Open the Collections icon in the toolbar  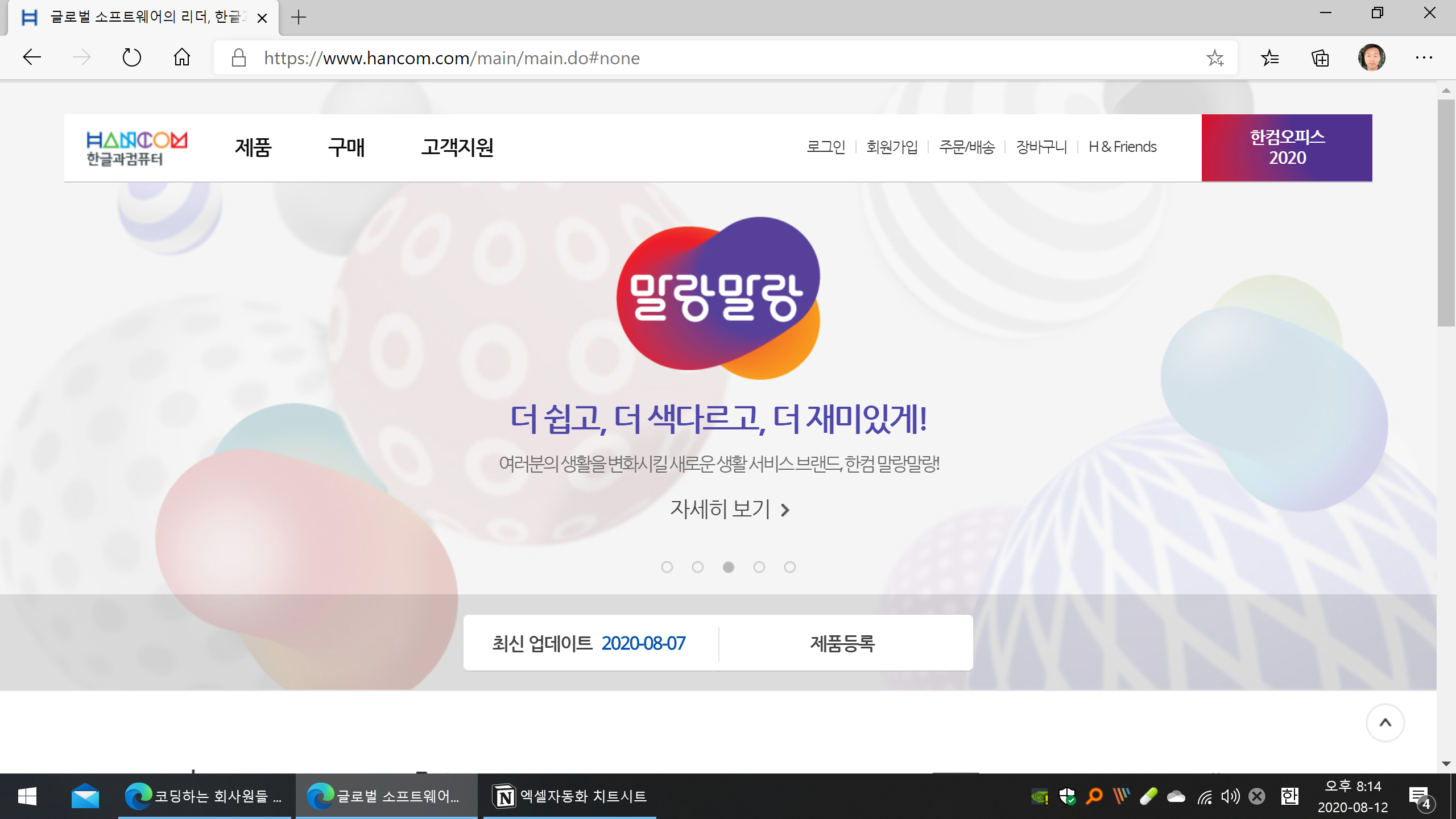coord(1320,57)
